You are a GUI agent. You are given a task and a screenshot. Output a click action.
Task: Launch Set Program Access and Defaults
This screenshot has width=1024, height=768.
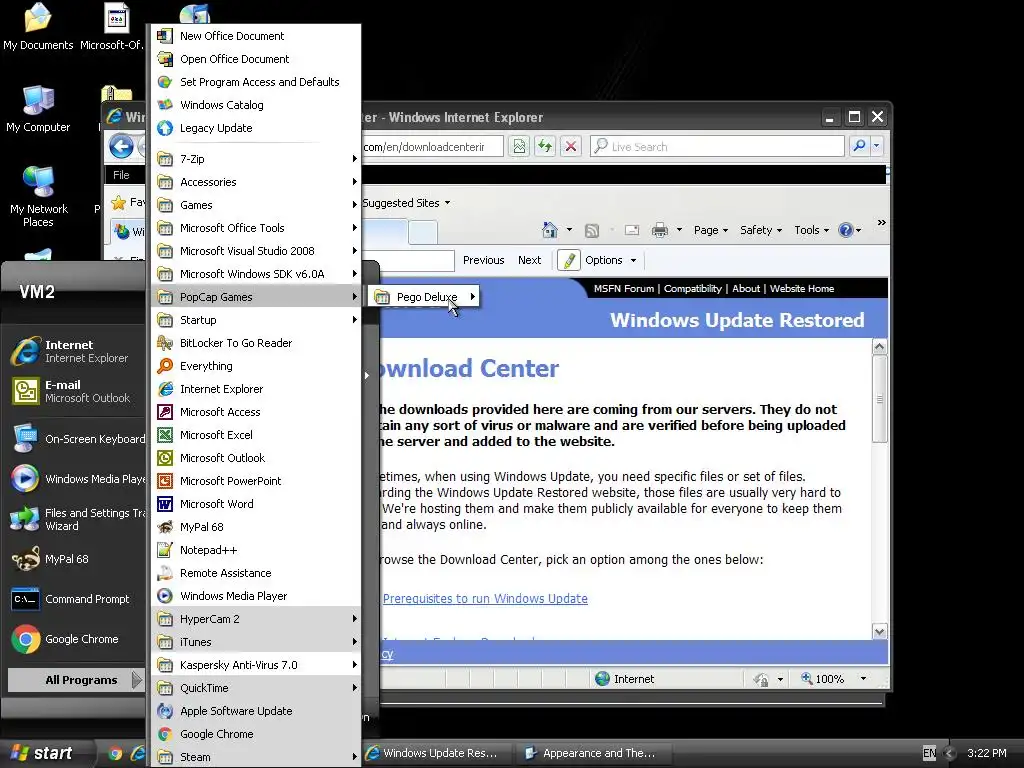[x=255, y=82]
